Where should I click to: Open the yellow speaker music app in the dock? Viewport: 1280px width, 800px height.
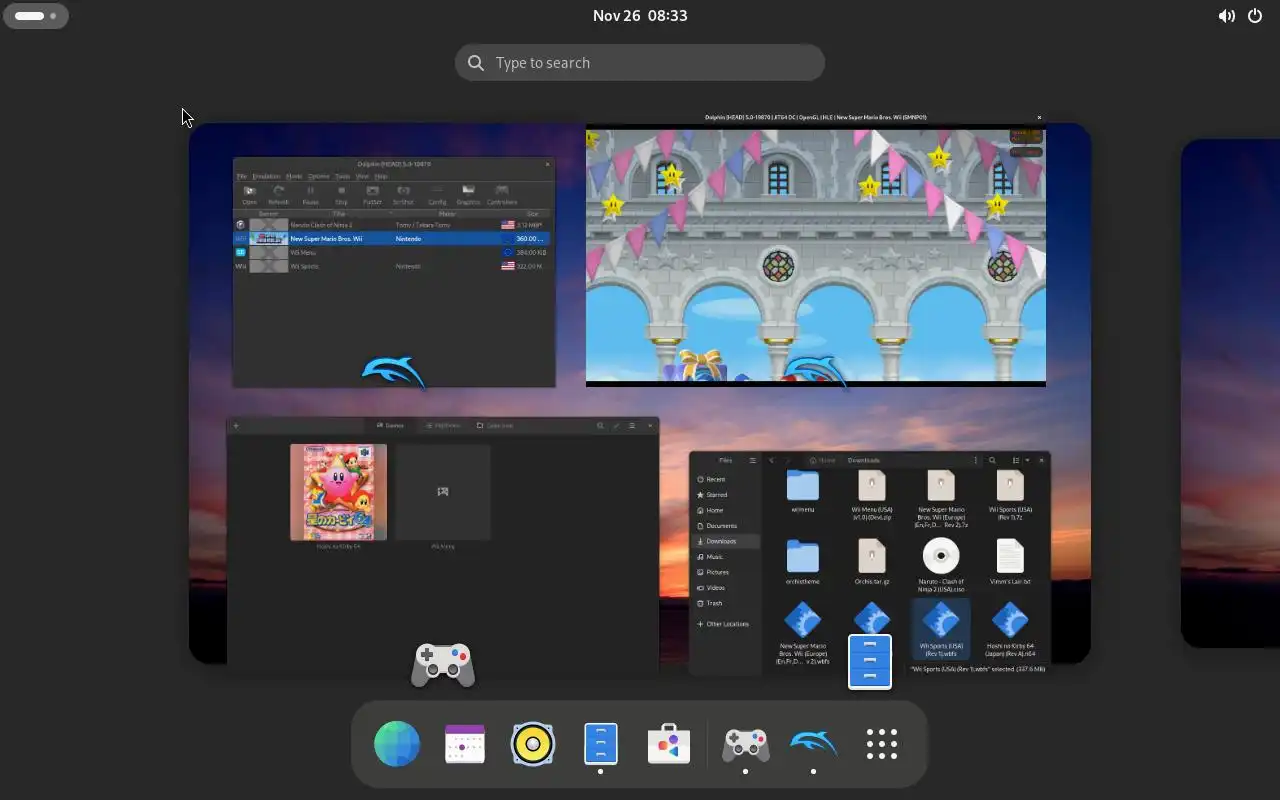533,744
